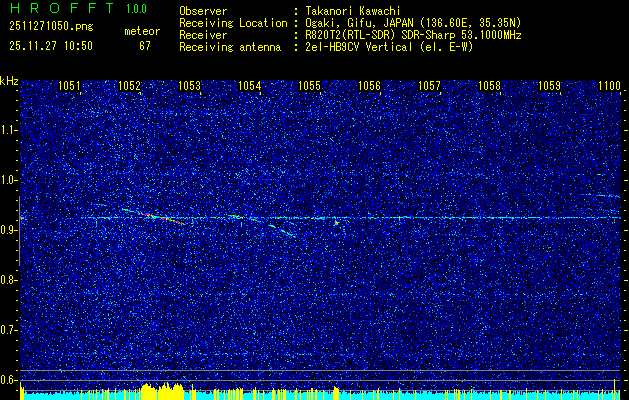Click the 1055 time marker
The width and height of the screenshot is (629, 400).
tap(310, 86)
